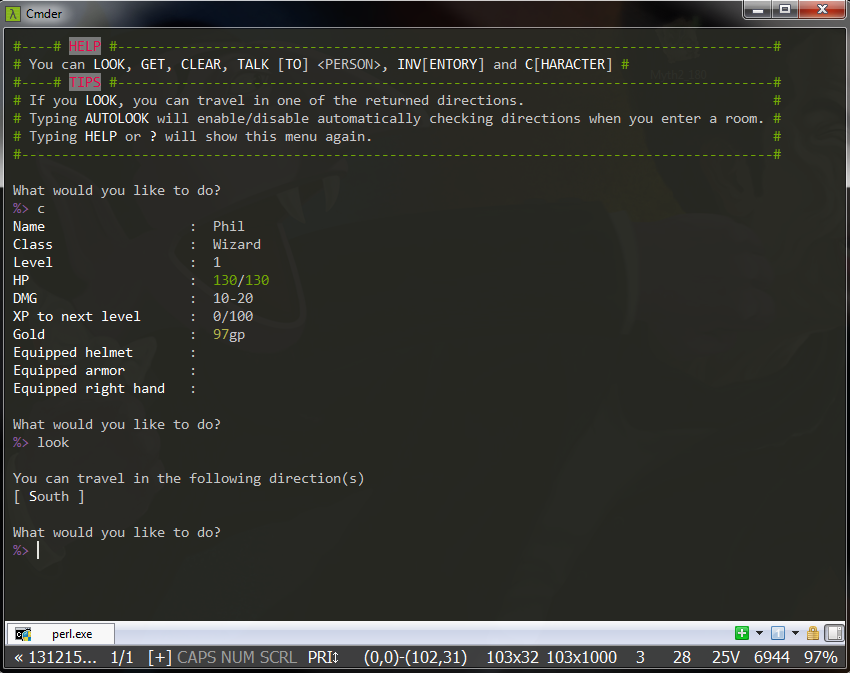Click the 6944 process ID status entry
This screenshot has height=673, width=850.
(x=771, y=657)
